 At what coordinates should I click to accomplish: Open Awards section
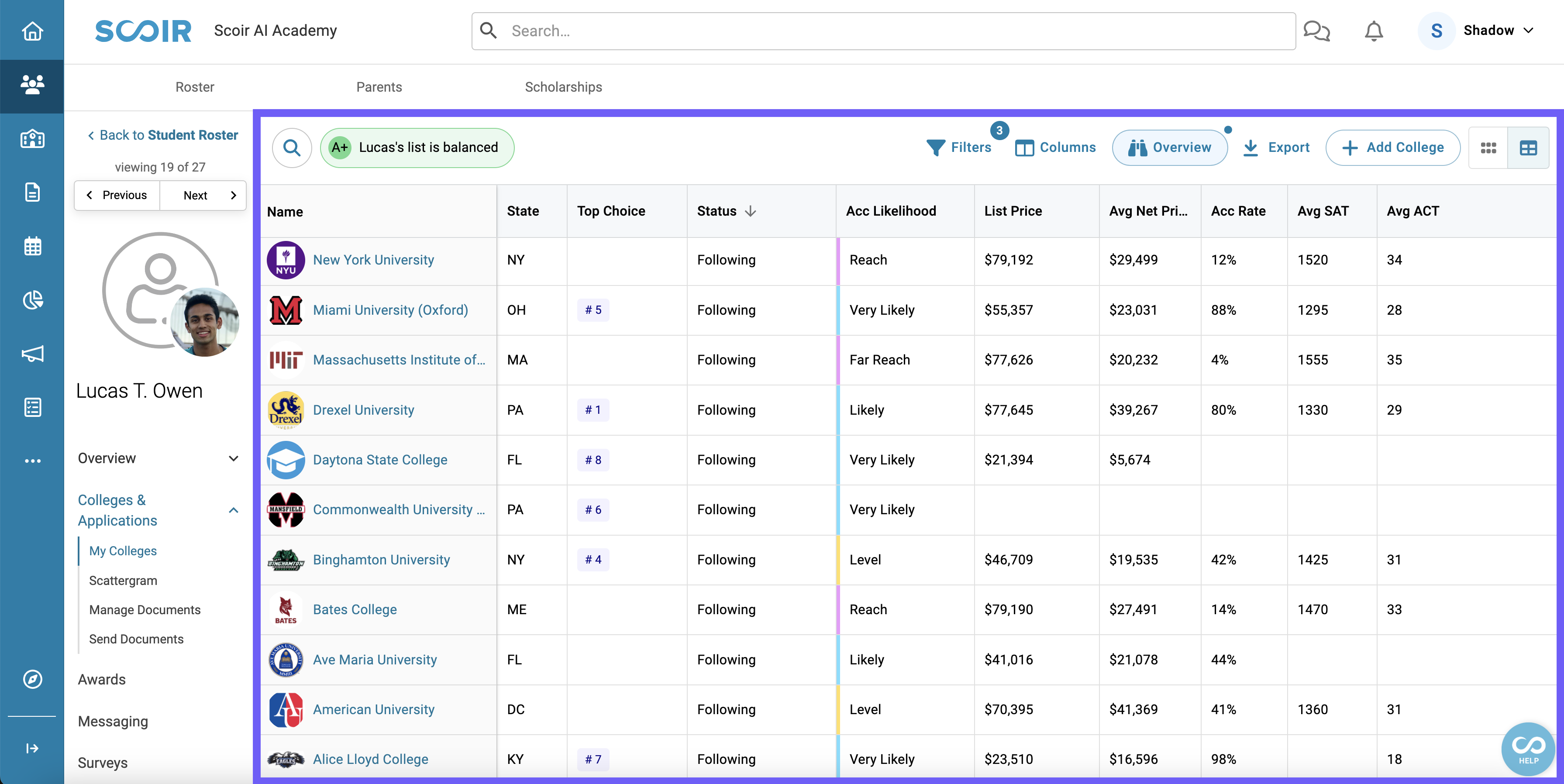[101, 680]
